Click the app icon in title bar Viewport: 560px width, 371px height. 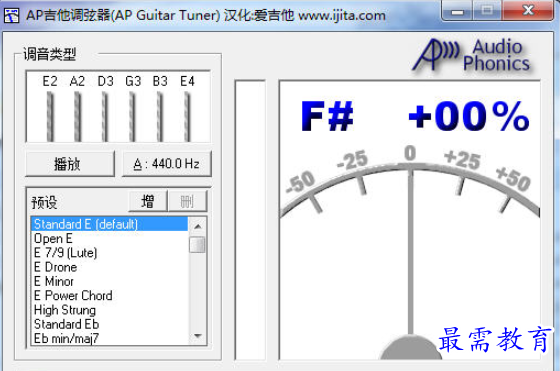[11, 15]
